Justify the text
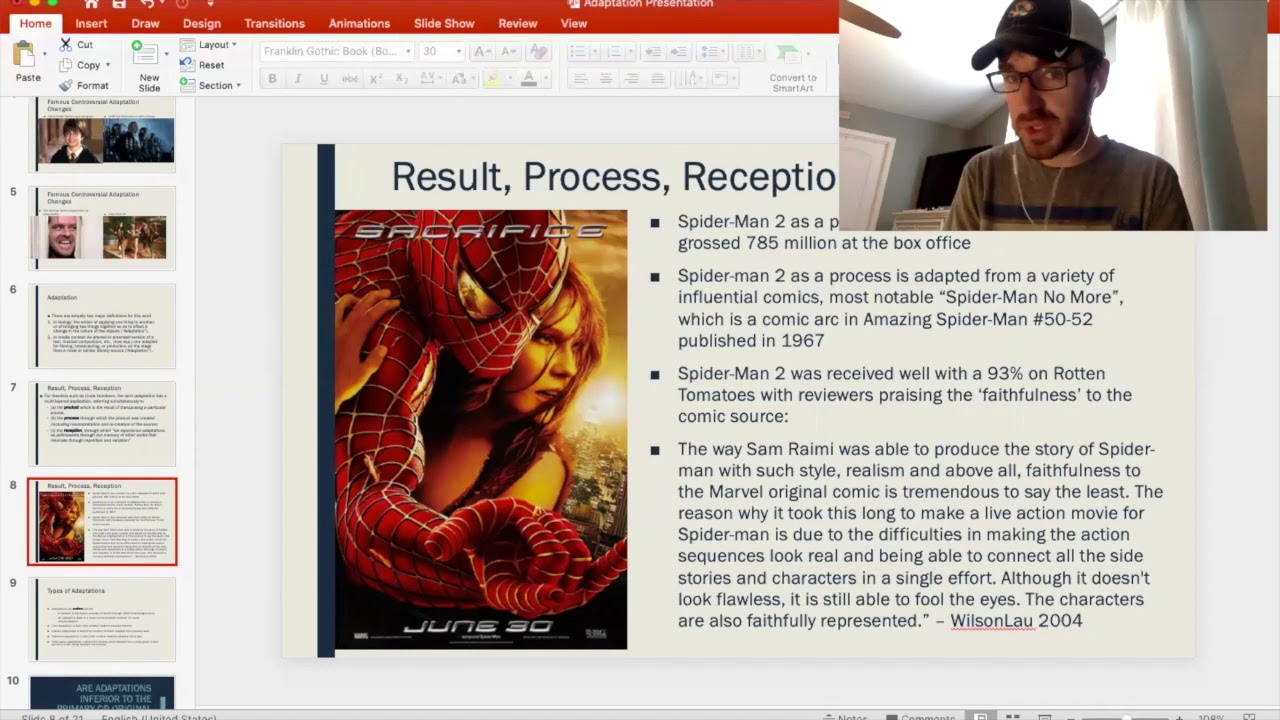 658,78
